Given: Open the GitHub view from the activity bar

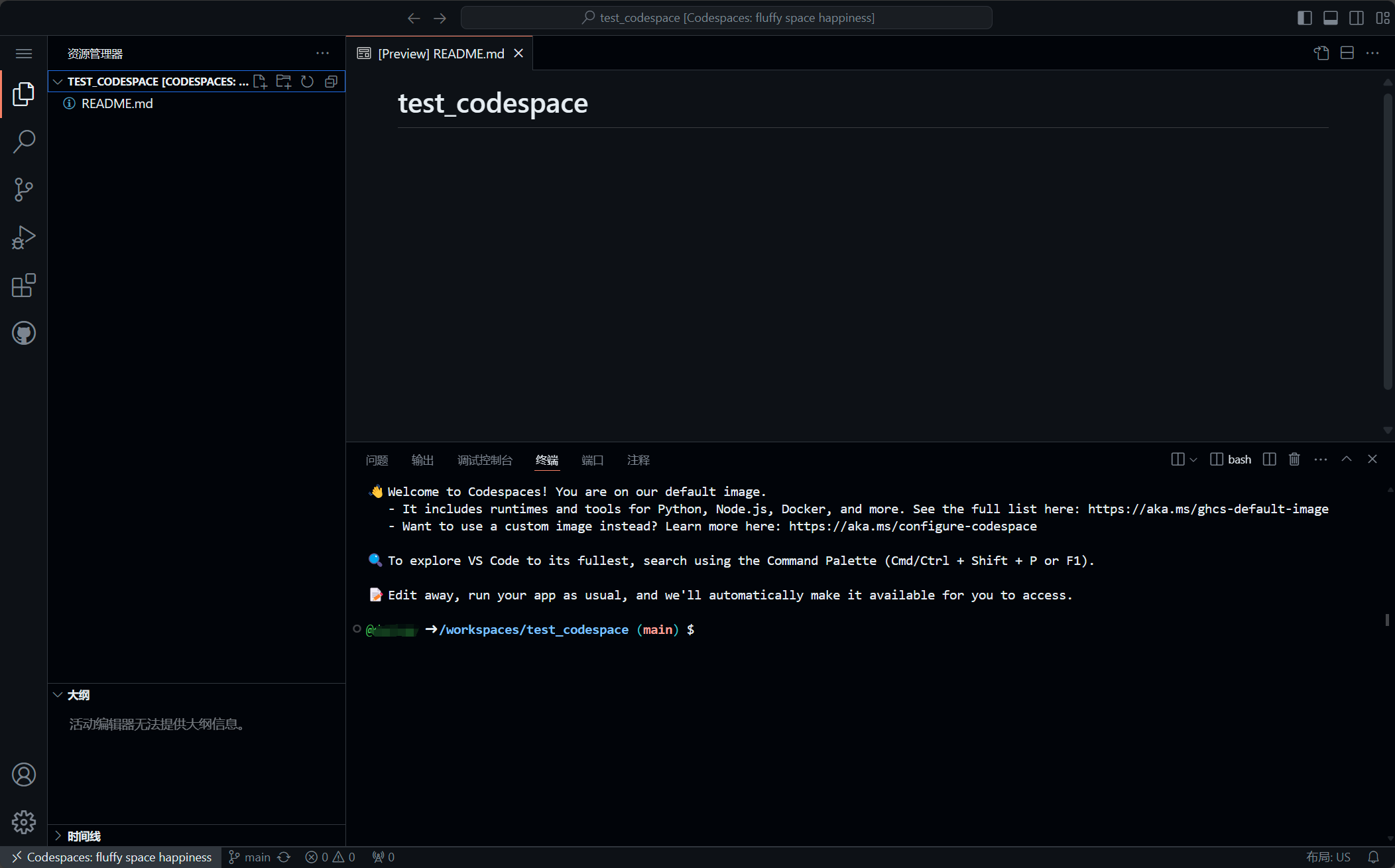Looking at the screenshot, I should click(24, 333).
